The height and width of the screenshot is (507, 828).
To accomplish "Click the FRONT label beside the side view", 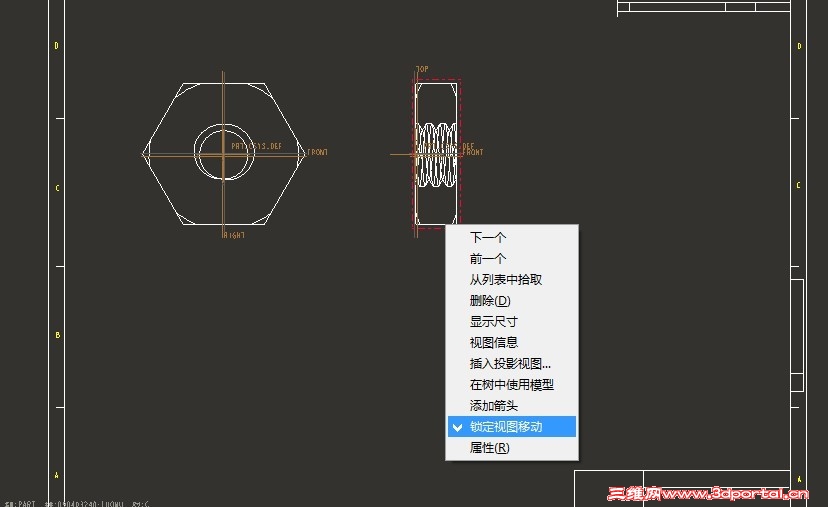I will pos(473,152).
